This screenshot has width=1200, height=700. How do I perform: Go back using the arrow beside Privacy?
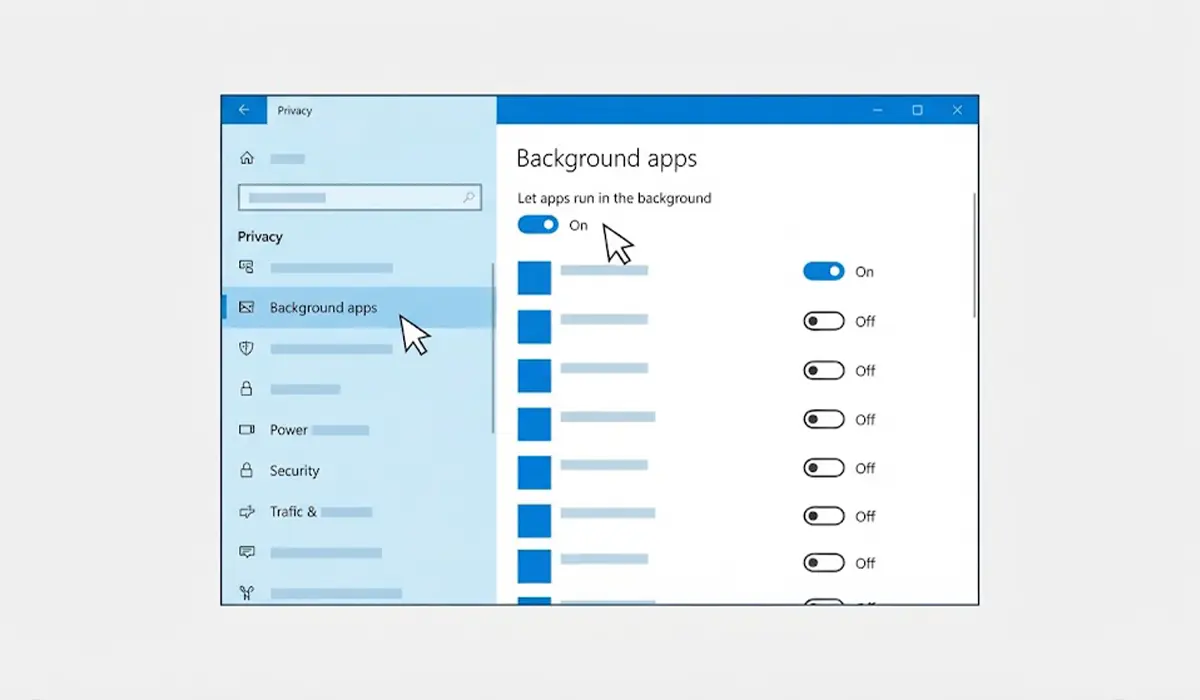click(244, 110)
